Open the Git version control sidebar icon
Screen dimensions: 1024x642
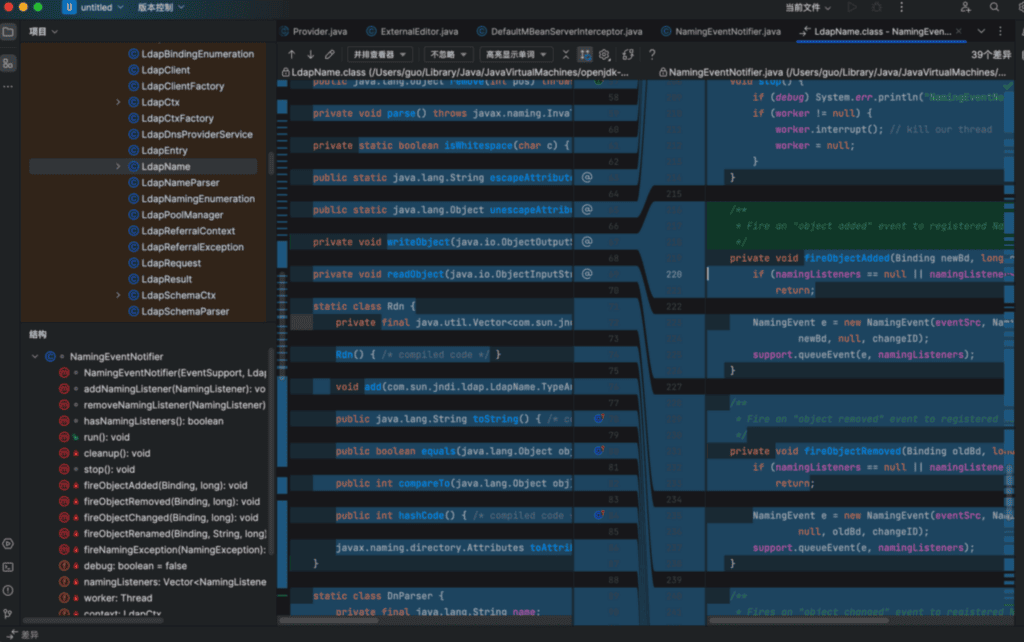click(x=9, y=613)
